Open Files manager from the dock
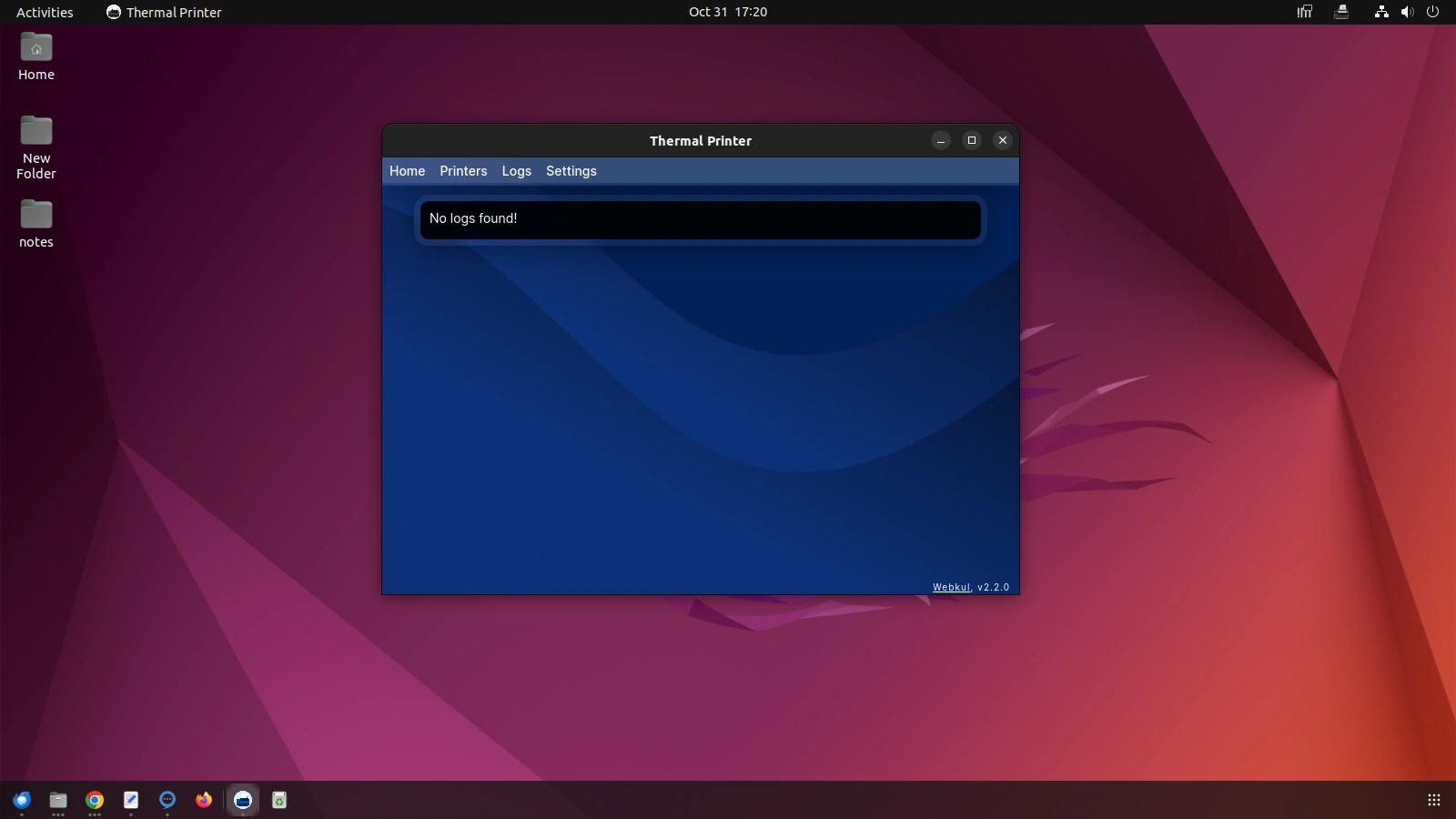The height and width of the screenshot is (819, 1456). click(58, 800)
